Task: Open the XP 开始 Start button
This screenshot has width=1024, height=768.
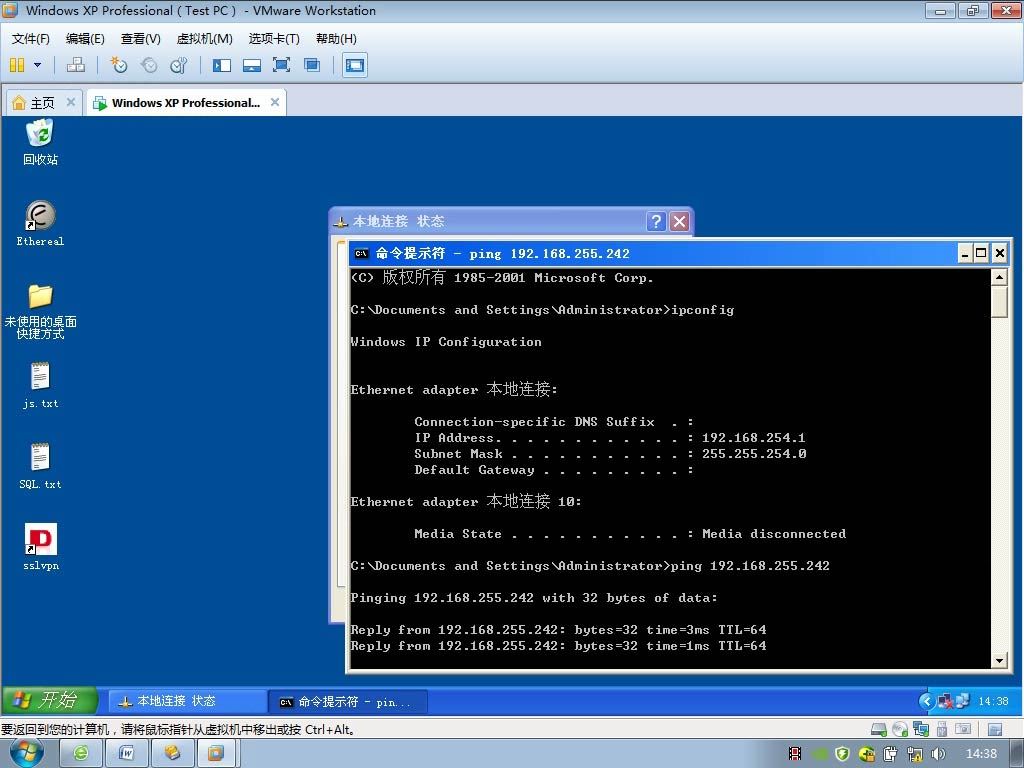Action: coord(50,701)
